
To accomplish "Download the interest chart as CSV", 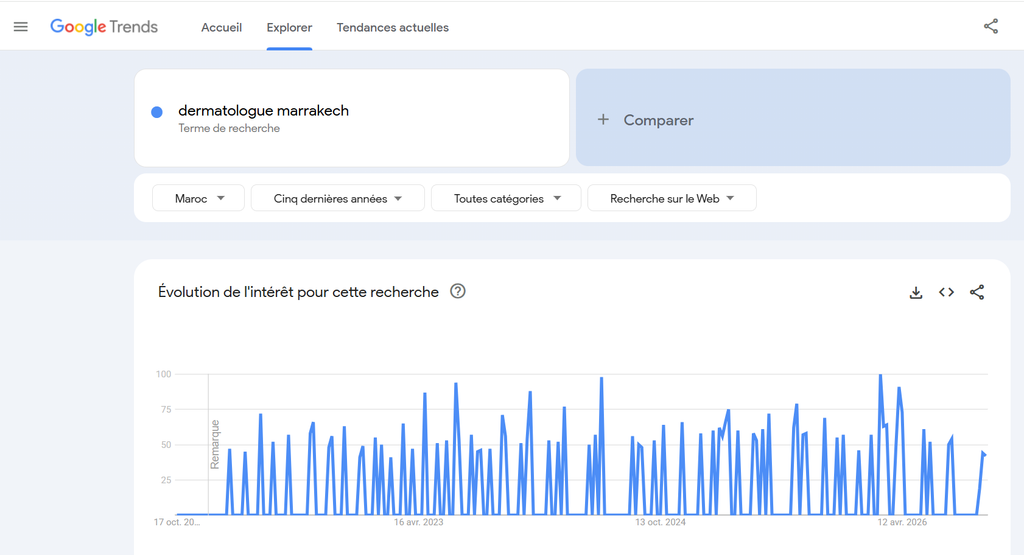I will pyautogui.click(x=916, y=293).
